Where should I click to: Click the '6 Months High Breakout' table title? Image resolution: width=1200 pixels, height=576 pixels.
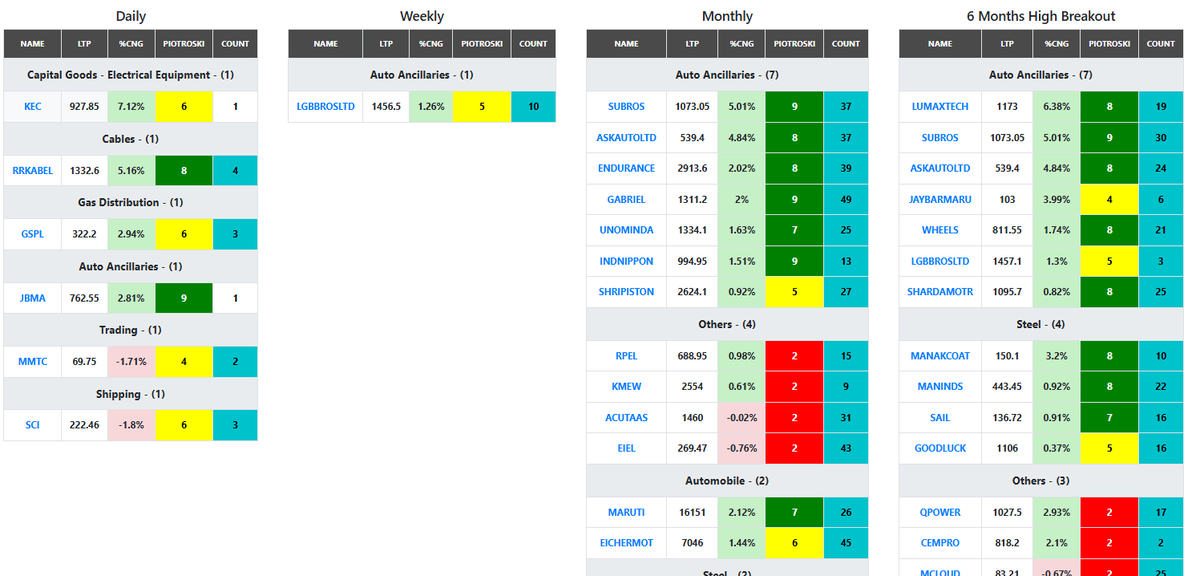coord(1041,16)
